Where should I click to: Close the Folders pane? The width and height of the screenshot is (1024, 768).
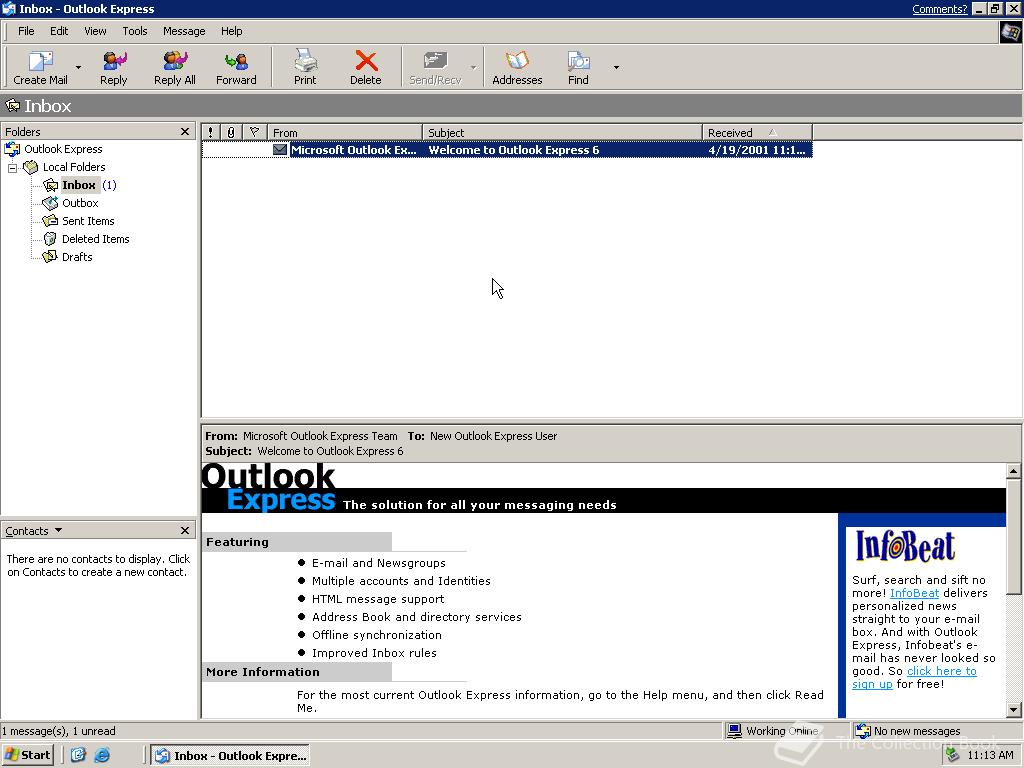(185, 132)
